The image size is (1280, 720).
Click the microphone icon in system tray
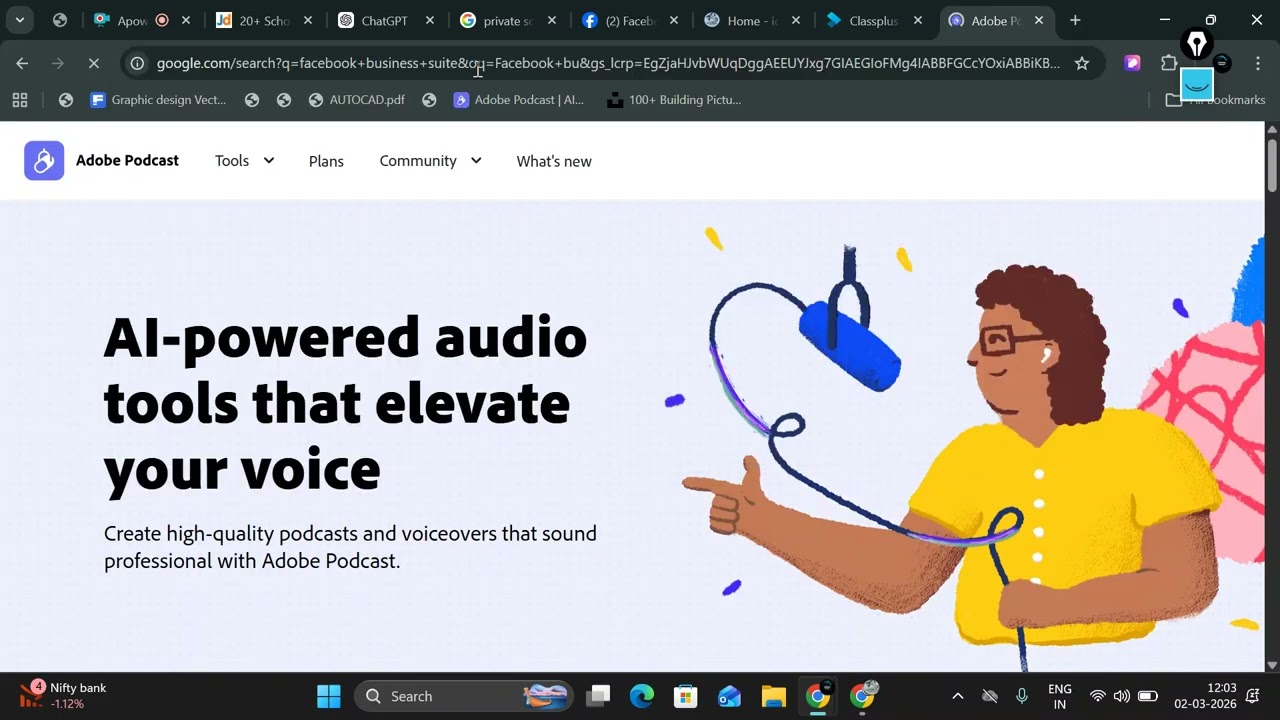tap(1021, 696)
